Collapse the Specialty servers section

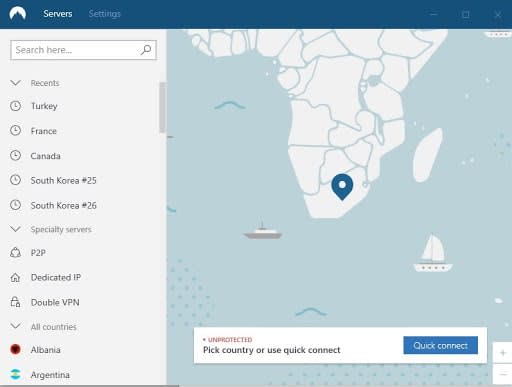(15, 229)
